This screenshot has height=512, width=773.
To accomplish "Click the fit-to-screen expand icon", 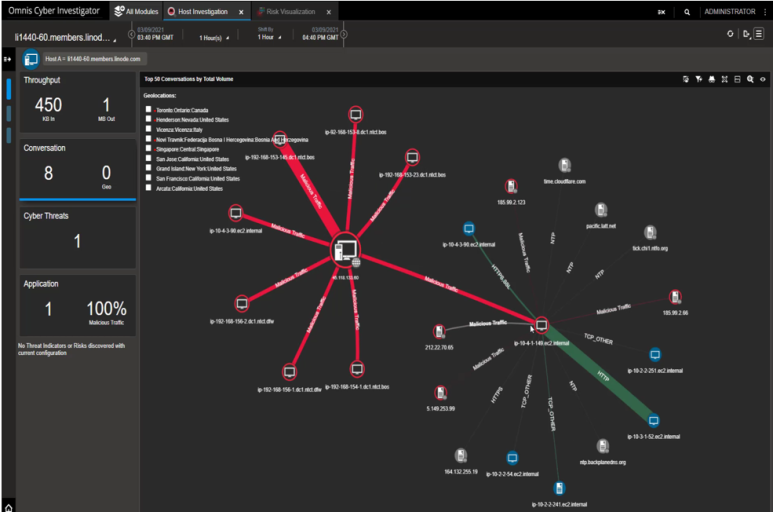I will tap(725, 79).
